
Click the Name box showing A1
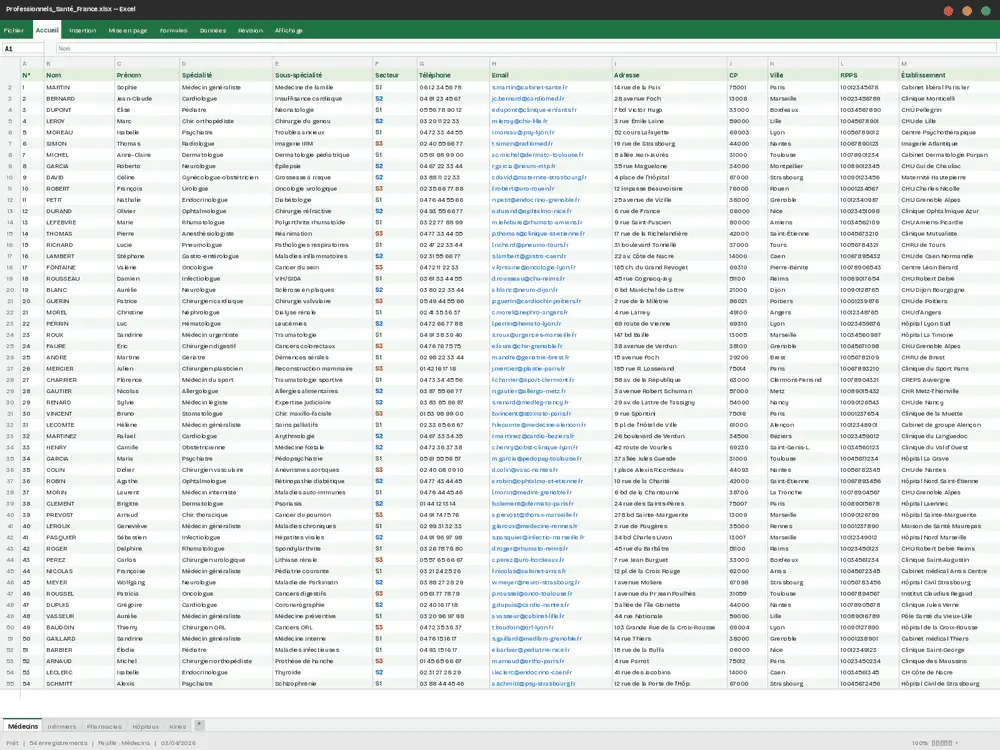[x=20, y=46]
